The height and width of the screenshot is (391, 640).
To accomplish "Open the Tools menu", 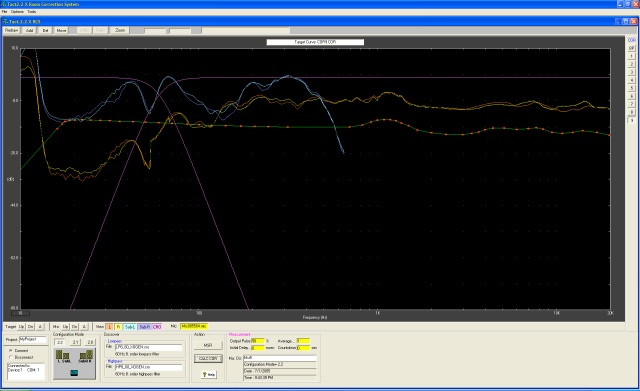I will pos(31,11).
